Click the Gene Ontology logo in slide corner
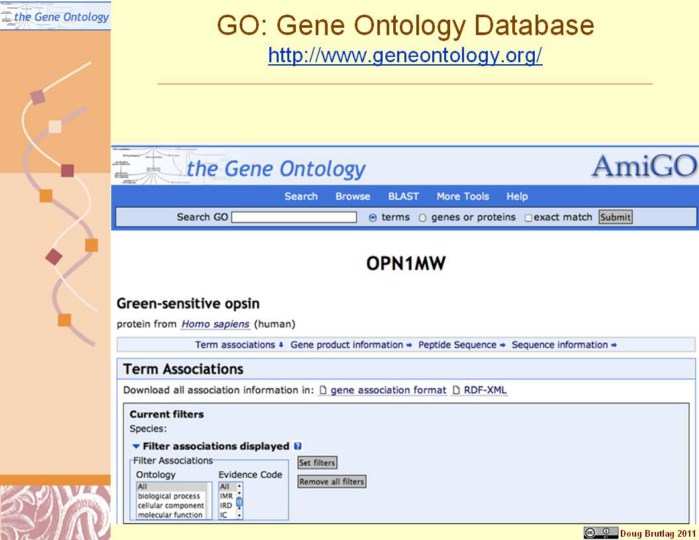 tap(55, 15)
